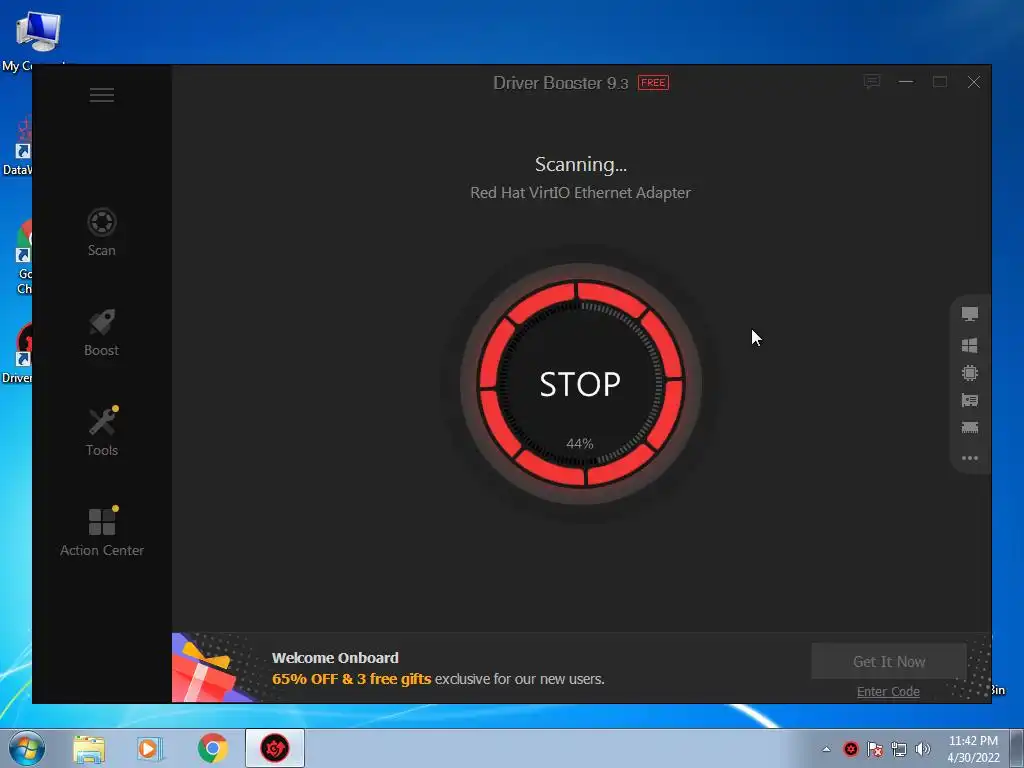Show CPU chip info icon
Image resolution: width=1024 pixels, height=768 pixels.
(970, 373)
